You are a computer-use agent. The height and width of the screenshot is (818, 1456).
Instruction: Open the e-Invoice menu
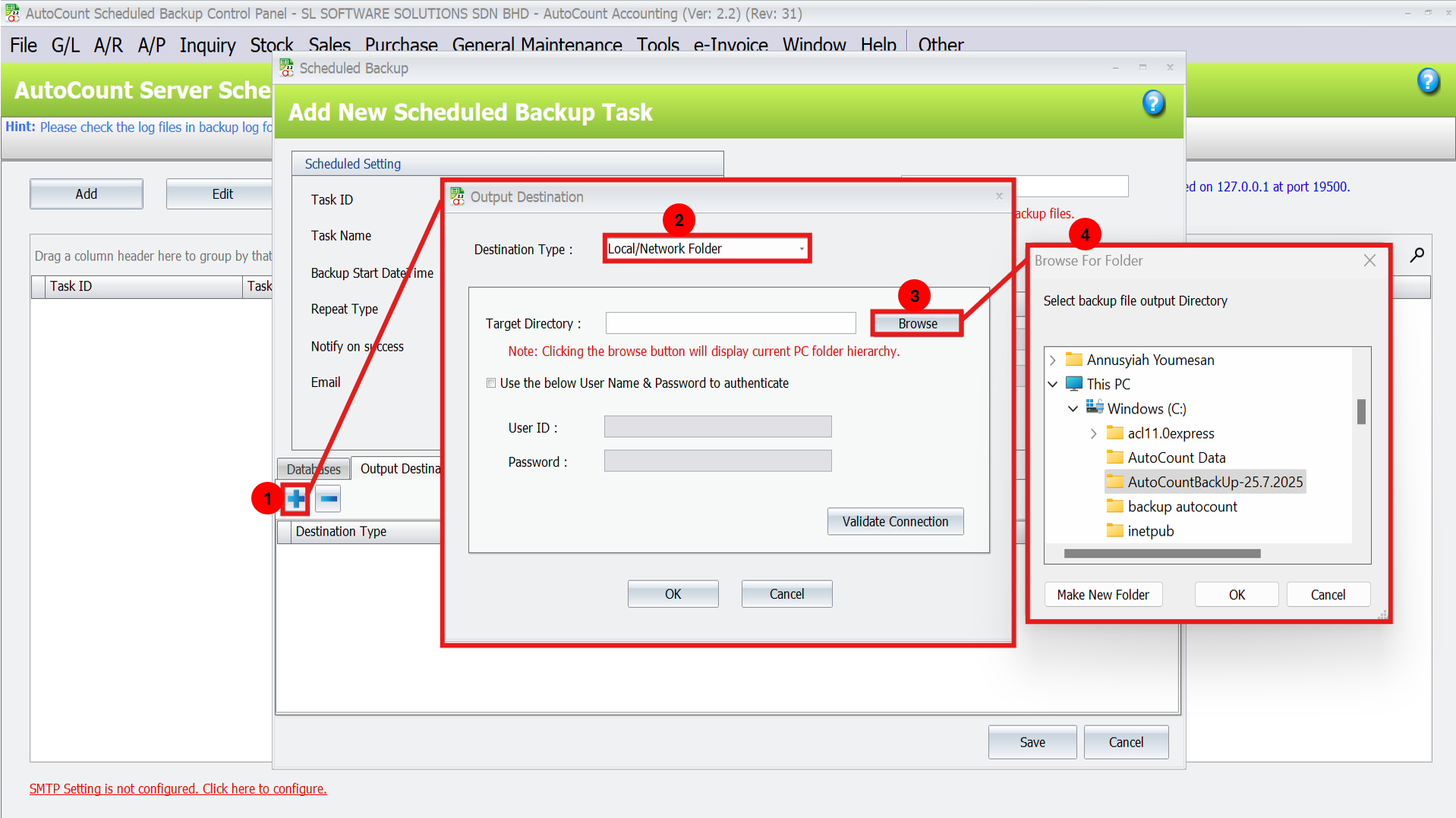click(730, 46)
